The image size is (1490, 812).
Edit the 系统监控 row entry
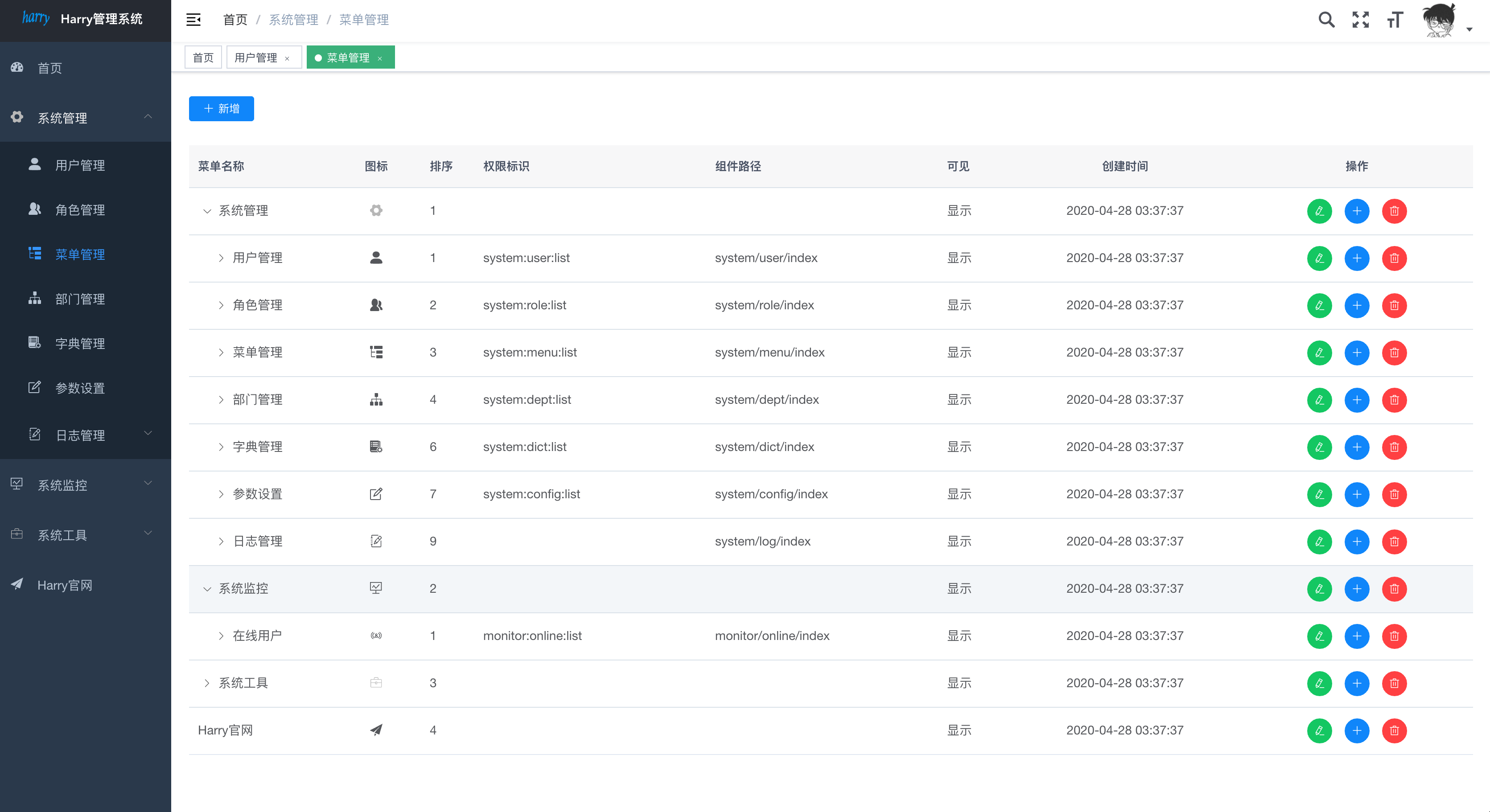(x=1319, y=589)
